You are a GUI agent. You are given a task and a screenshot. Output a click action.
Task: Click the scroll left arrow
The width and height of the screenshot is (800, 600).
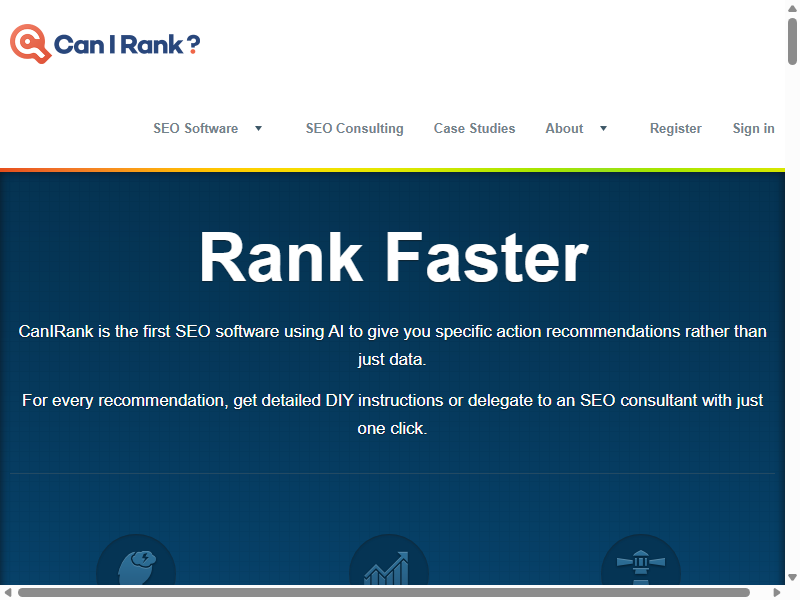[x=8, y=592]
